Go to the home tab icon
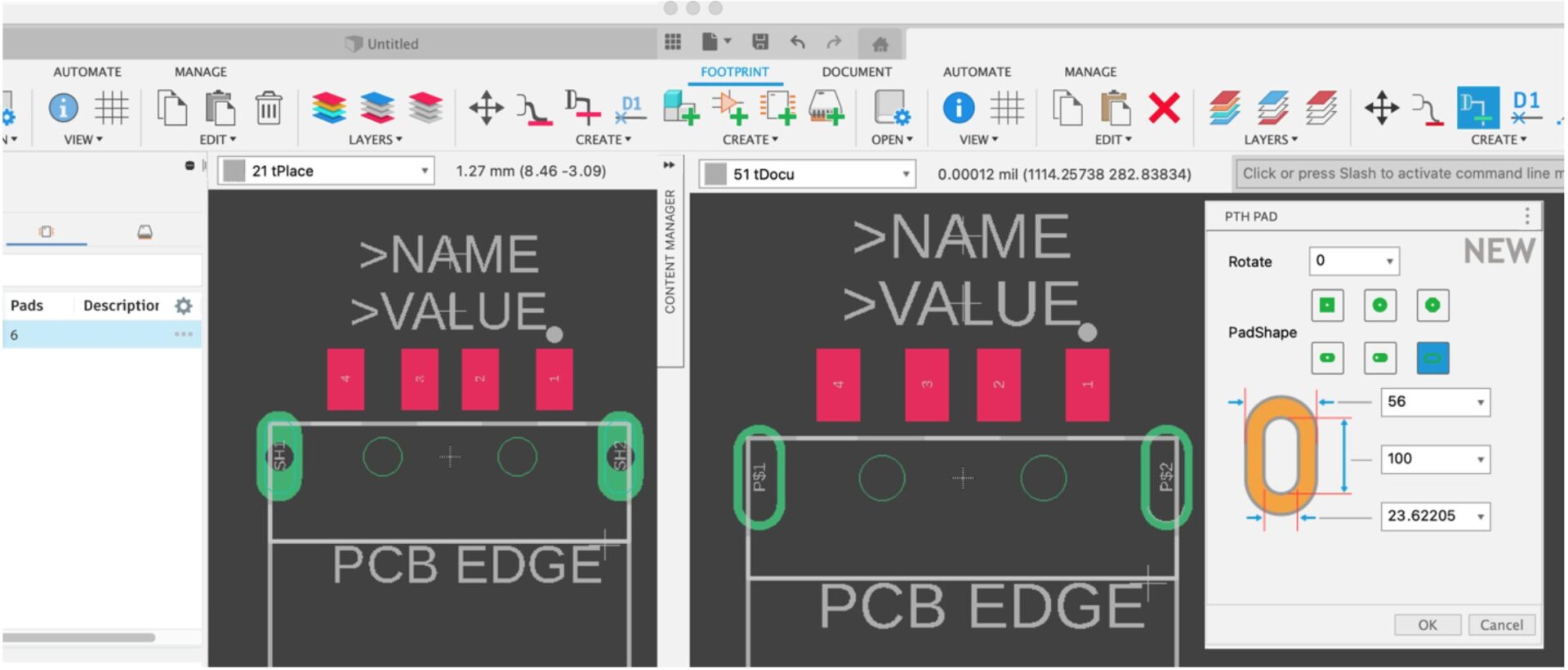1568x670 pixels. [x=880, y=43]
